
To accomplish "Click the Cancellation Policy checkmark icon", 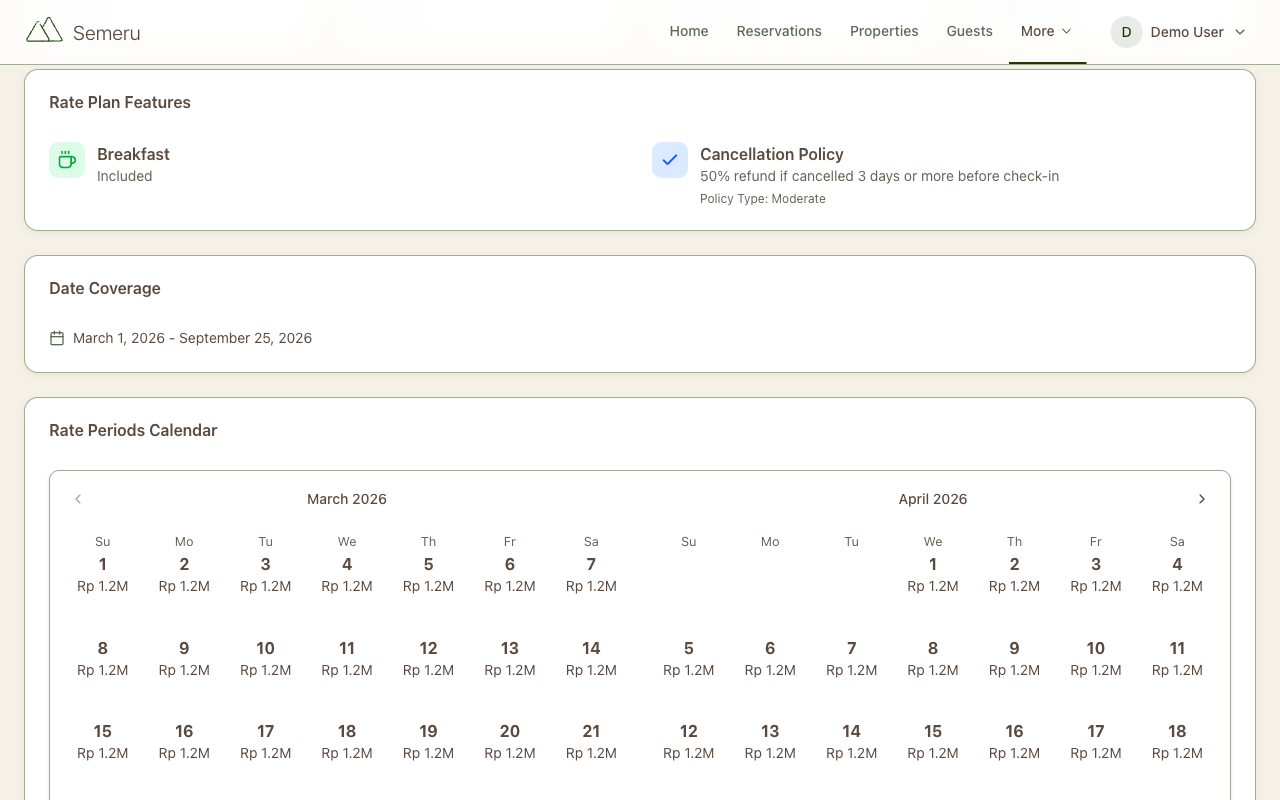I will (x=670, y=160).
